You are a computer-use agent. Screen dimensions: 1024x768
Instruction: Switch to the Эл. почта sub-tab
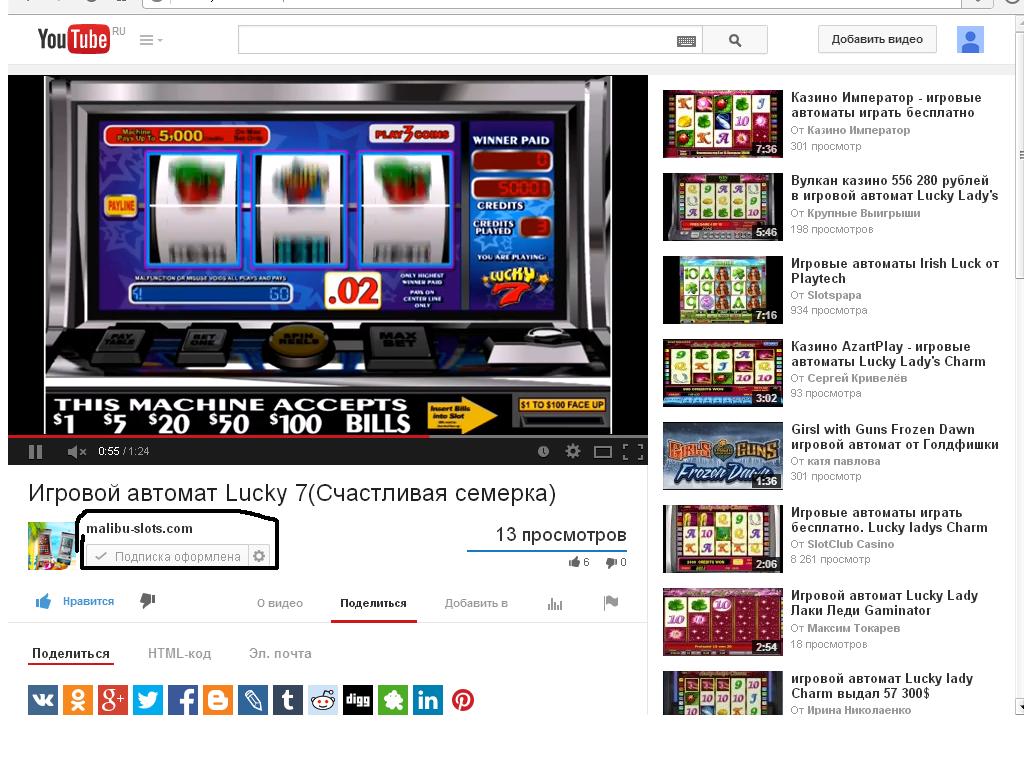[x=280, y=653]
